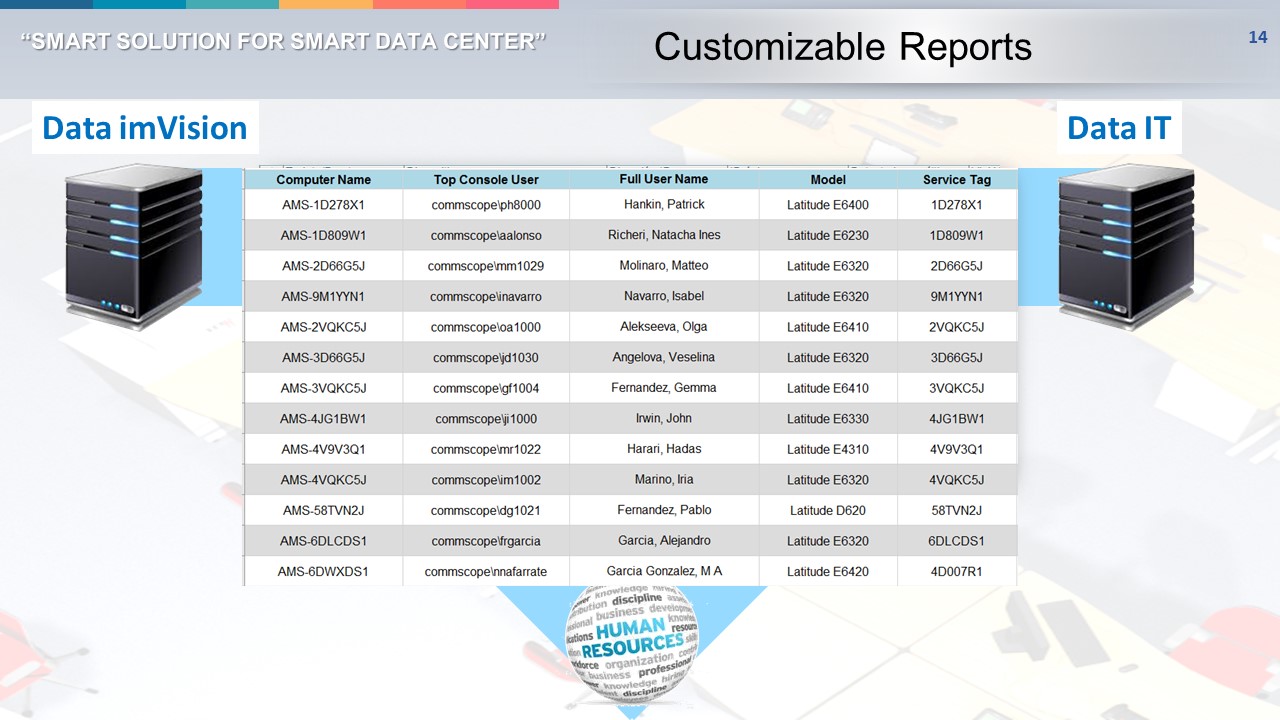The width and height of the screenshot is (1280, 720).
Task: Click service tag 4D007R1
Action: 957,572
